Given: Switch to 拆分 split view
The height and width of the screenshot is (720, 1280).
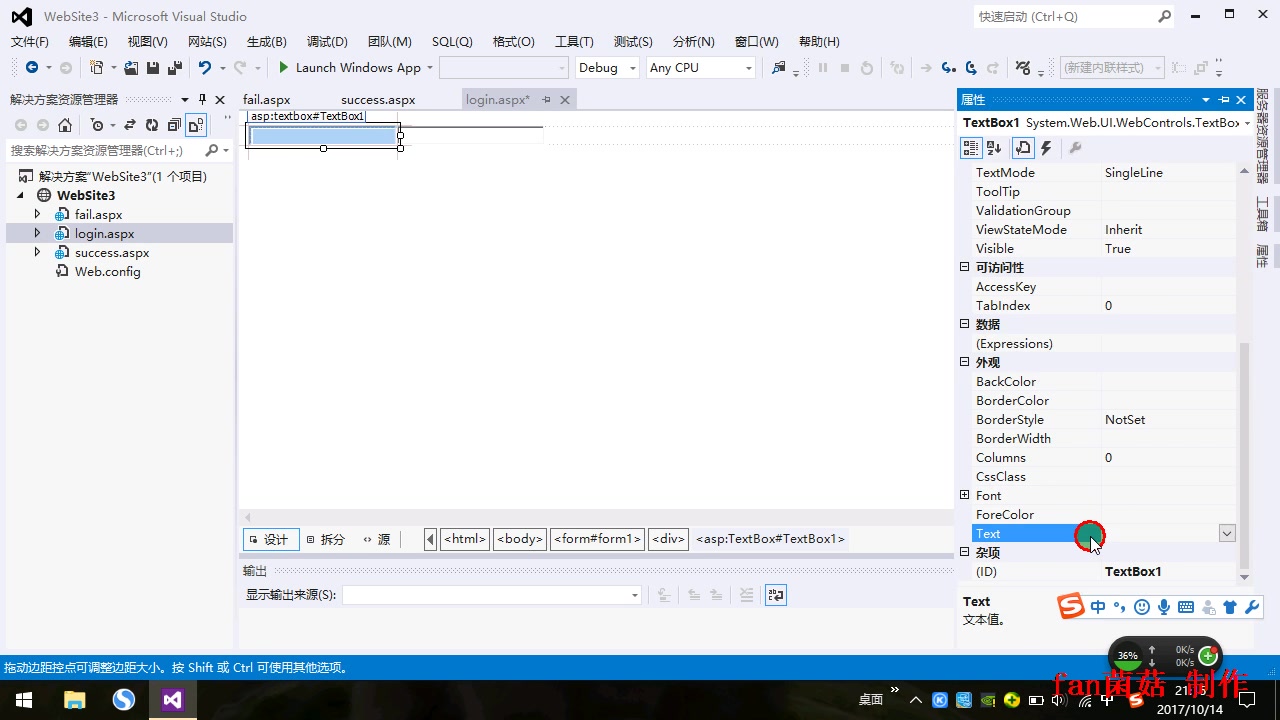Looking at the screenshot, I should 327,539.
